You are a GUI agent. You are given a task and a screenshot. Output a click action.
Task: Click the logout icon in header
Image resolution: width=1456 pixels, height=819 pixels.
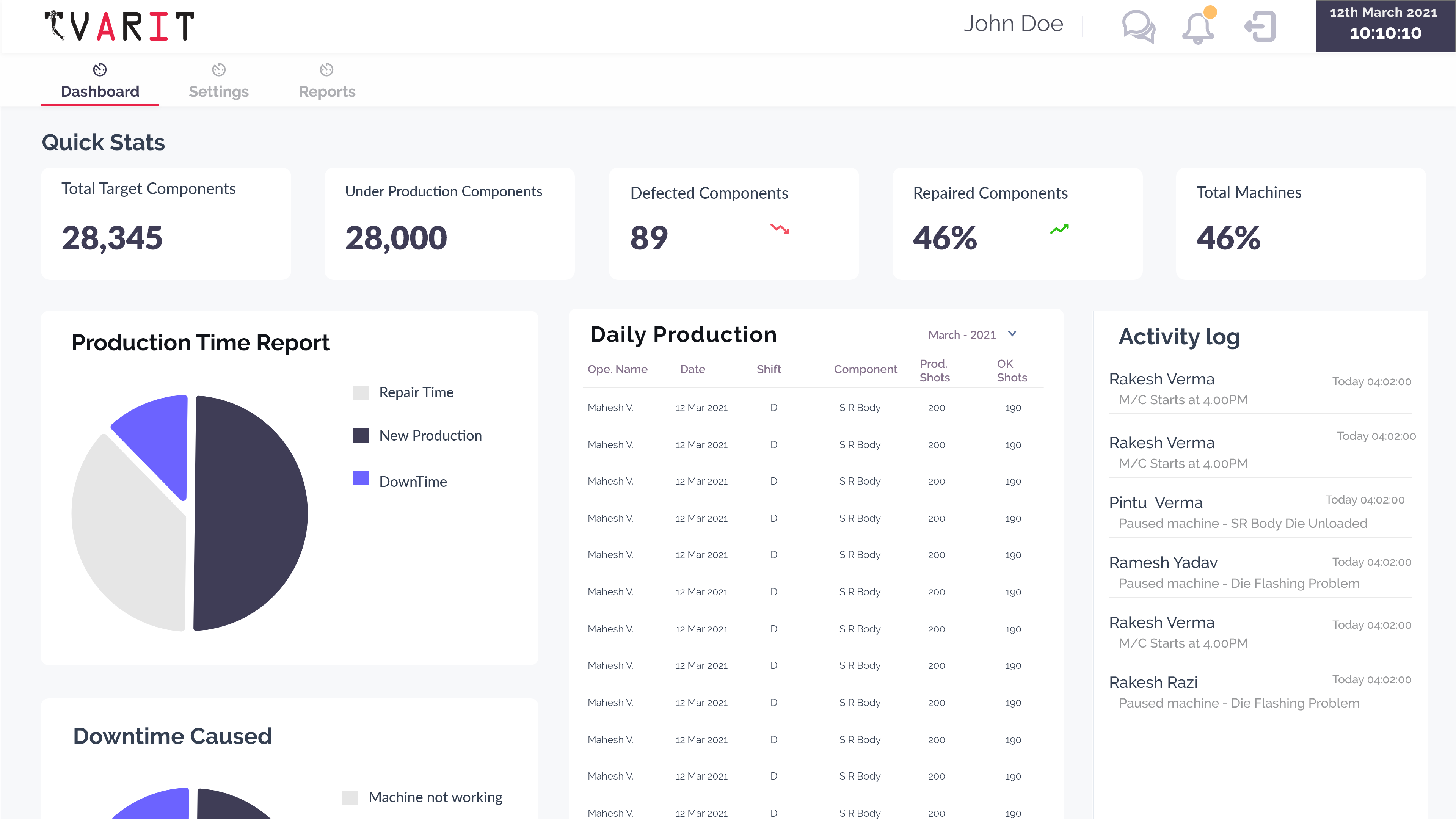[x=1260, y=27]
